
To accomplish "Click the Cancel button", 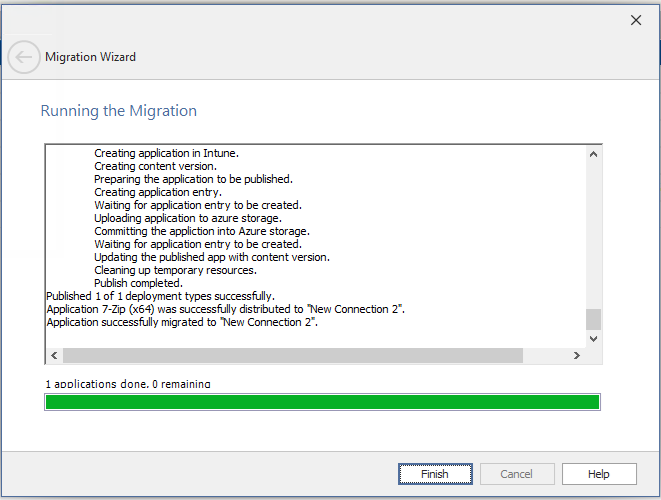I will [x=516, y=474].
